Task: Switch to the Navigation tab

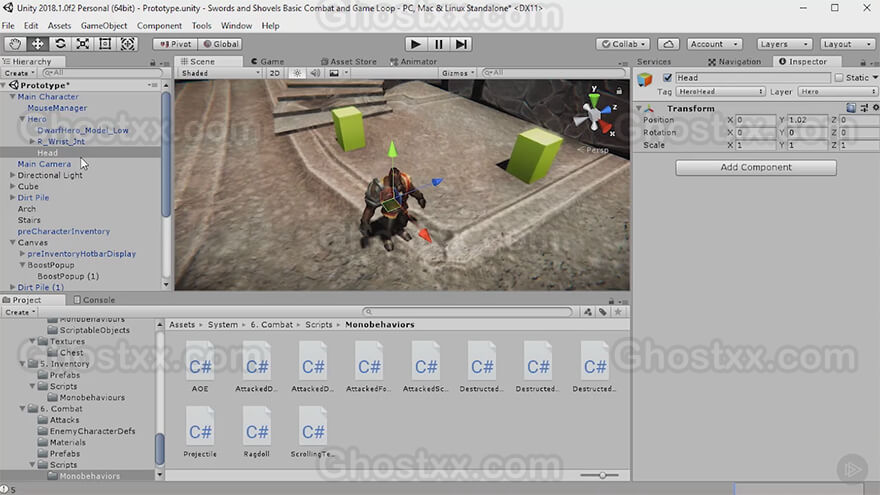Action: pyautogui.click(x=734, y=61)
